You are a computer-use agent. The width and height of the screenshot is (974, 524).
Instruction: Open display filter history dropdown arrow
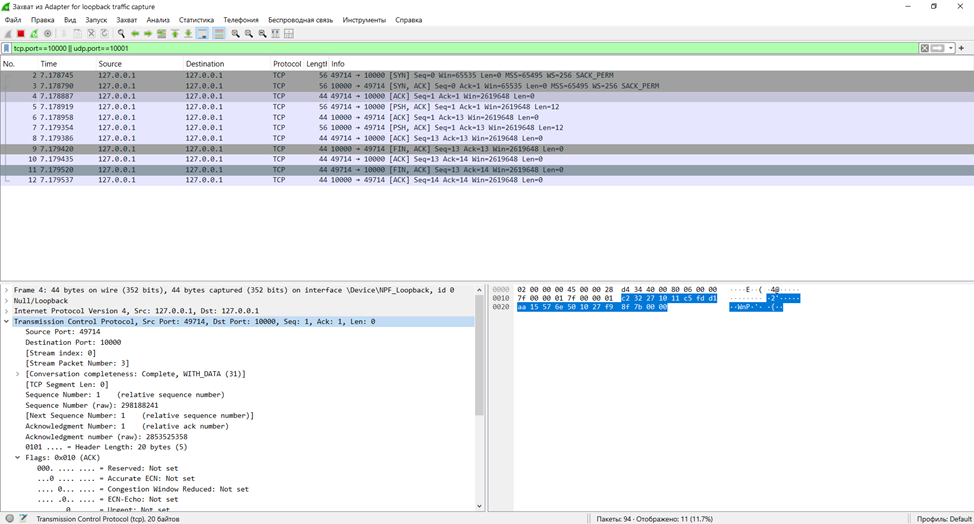pos(950,48)
